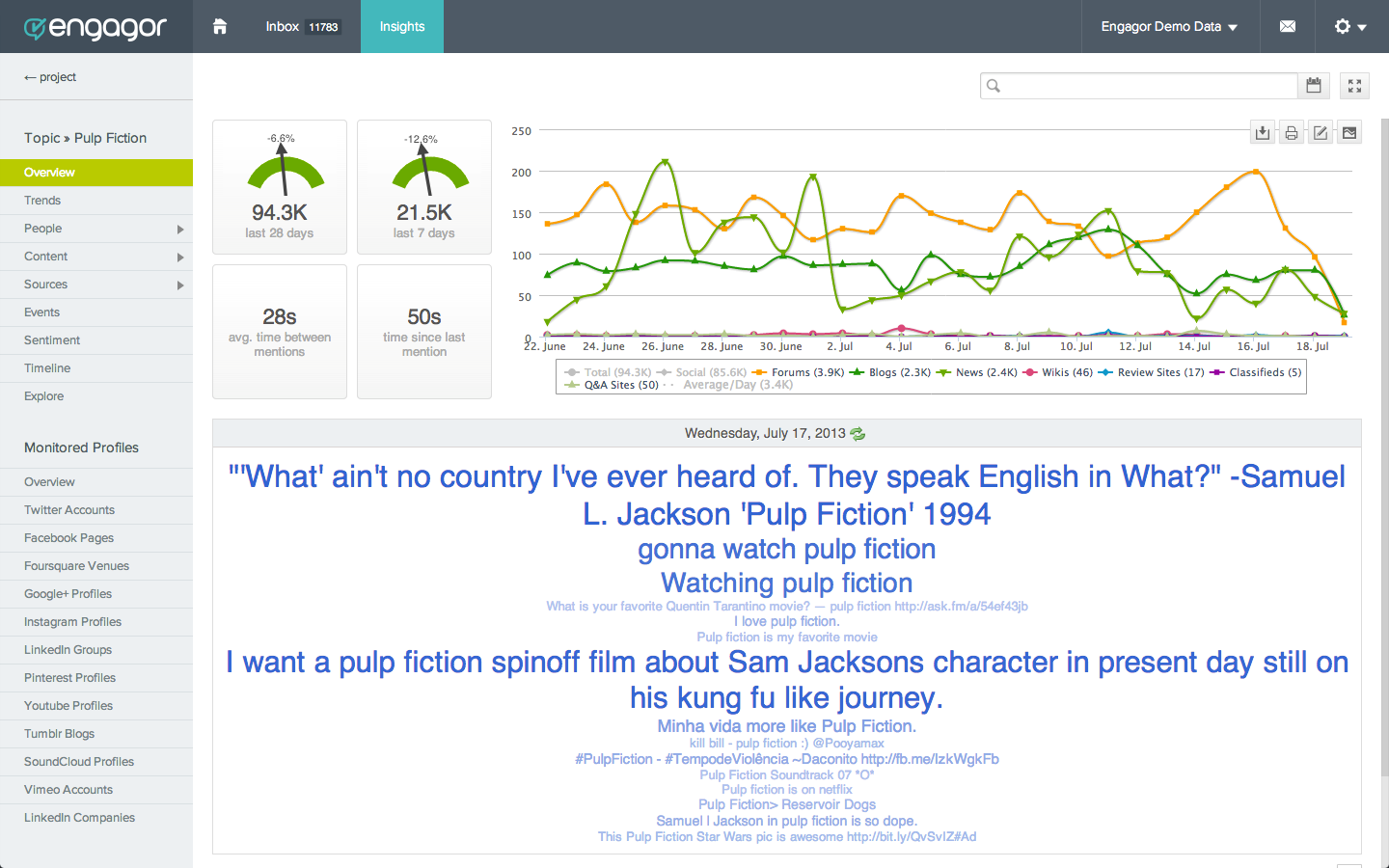Click the 21.5K last 7 days gauge
Image resolution: width=1389 pixels, height=868 pixels.
[x=424, y=187]
